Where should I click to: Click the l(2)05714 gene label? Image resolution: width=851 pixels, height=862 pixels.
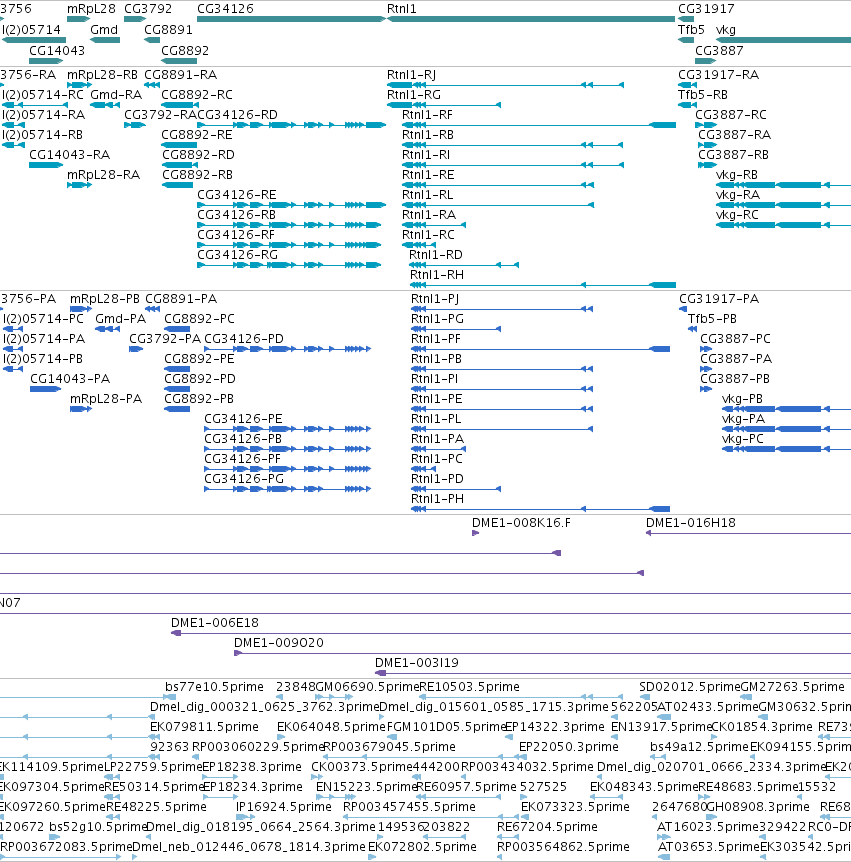[x=31, y=30]
